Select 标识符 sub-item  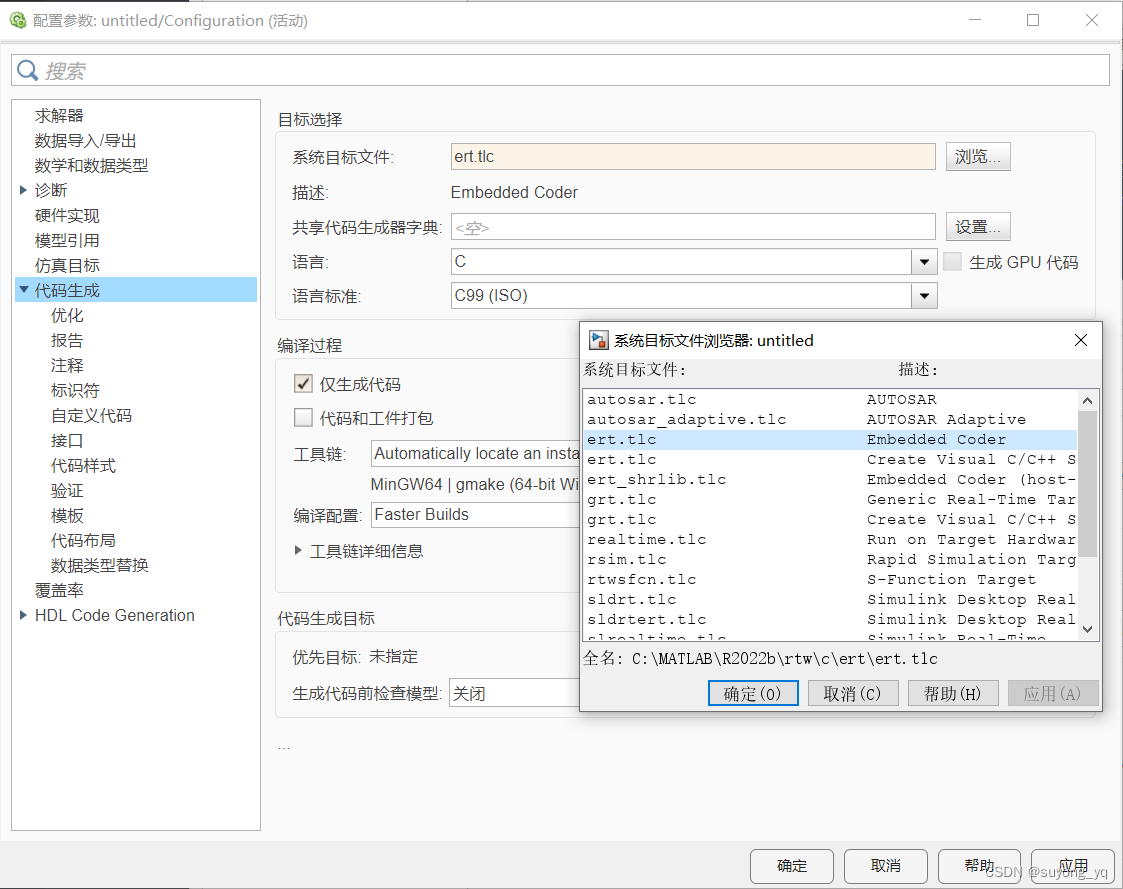click(75, 390)
